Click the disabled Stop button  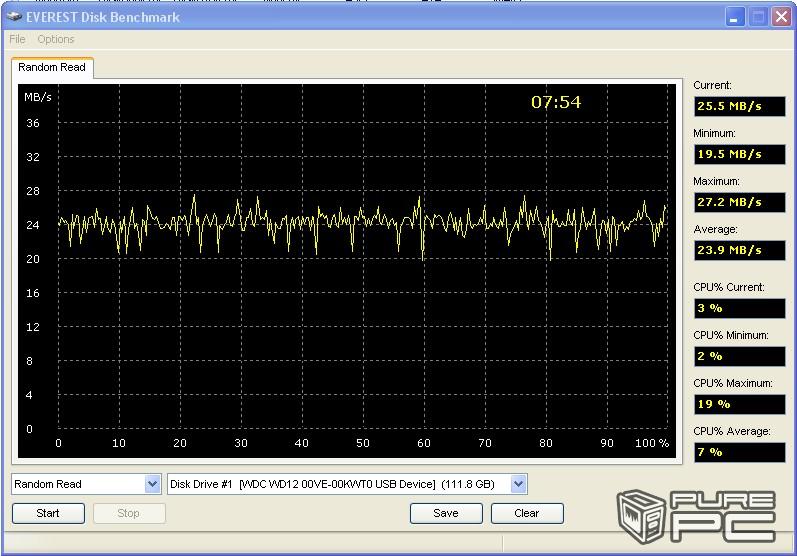[129, 513]
